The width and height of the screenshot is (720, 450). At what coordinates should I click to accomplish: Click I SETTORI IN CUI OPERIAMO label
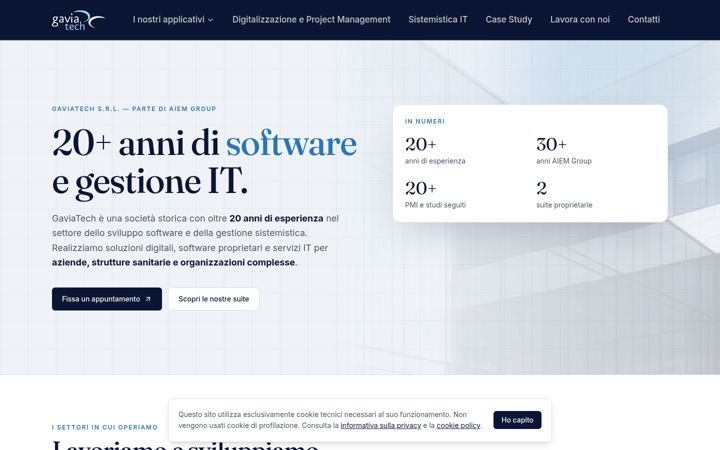pyautogui.click(x=105, y=428)
